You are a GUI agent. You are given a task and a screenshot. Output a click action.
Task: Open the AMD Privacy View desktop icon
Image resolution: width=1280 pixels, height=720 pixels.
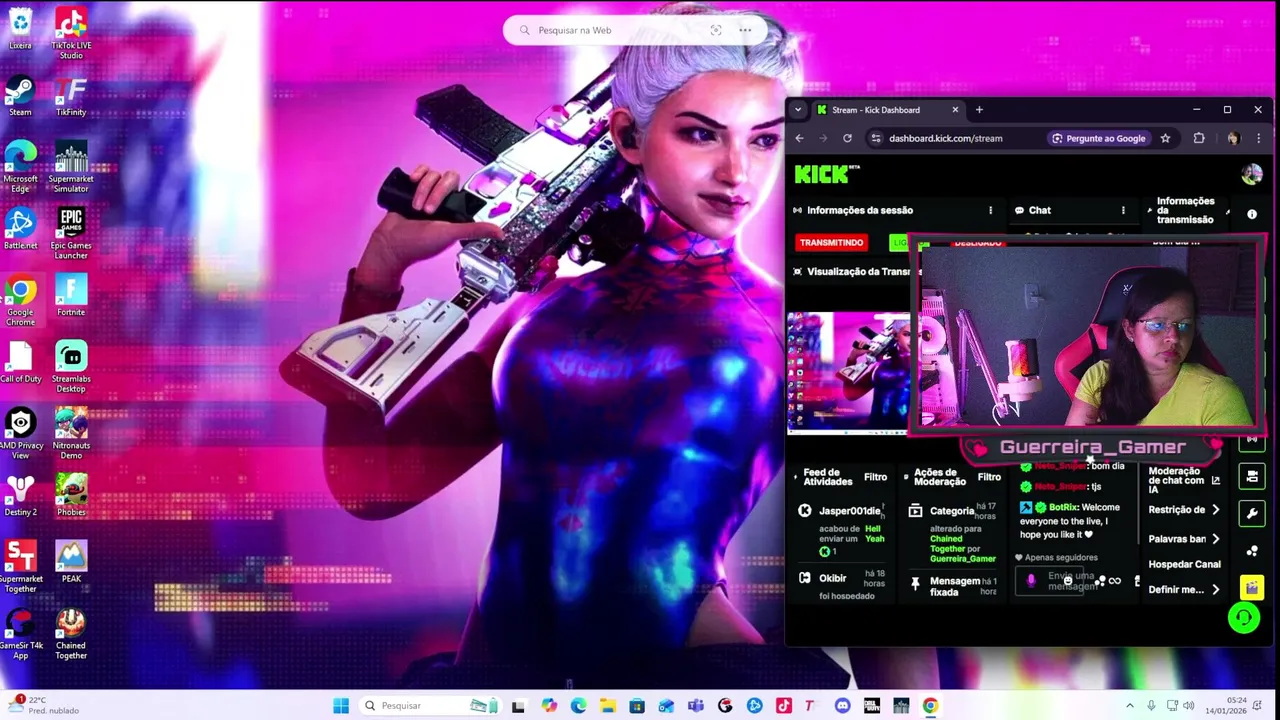click(x=20, y=433)
